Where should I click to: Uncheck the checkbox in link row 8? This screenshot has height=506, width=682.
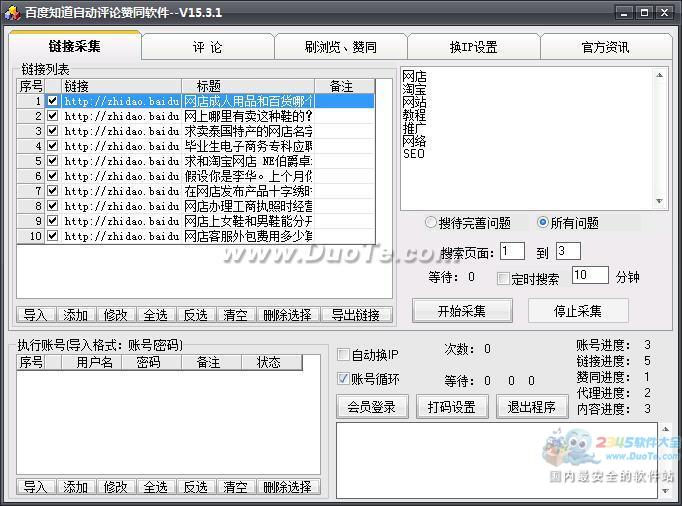pyautogui.click(x=53, y=206)
